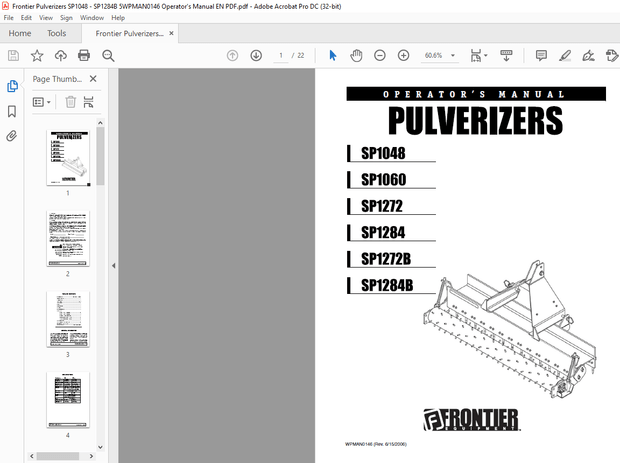Click the SP1284B model text
Viewport: 620px width, 463px height.
pyautogui.click(x=387, y=285)
